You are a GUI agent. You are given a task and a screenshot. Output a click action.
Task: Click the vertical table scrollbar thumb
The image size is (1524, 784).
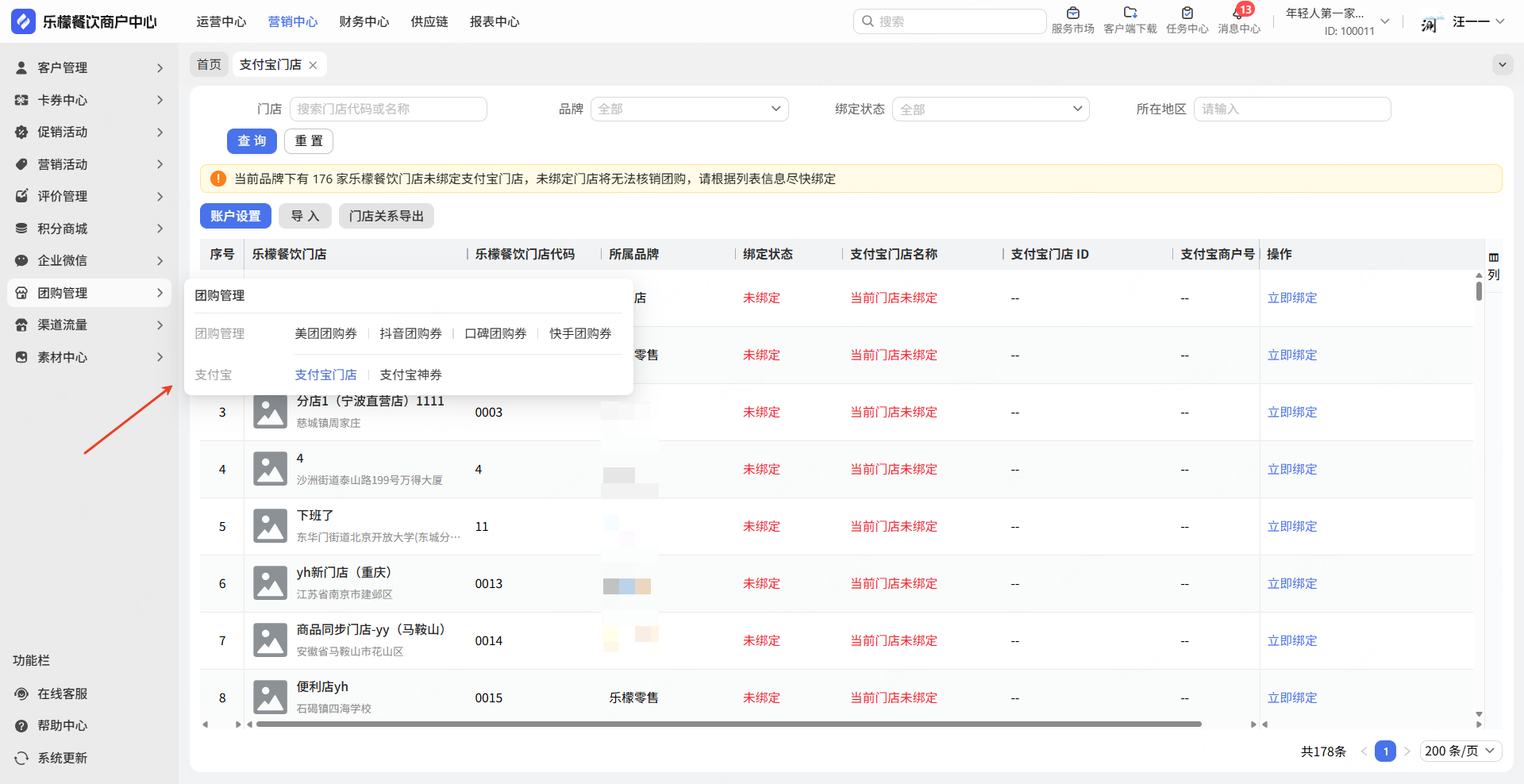(1479, 290)
